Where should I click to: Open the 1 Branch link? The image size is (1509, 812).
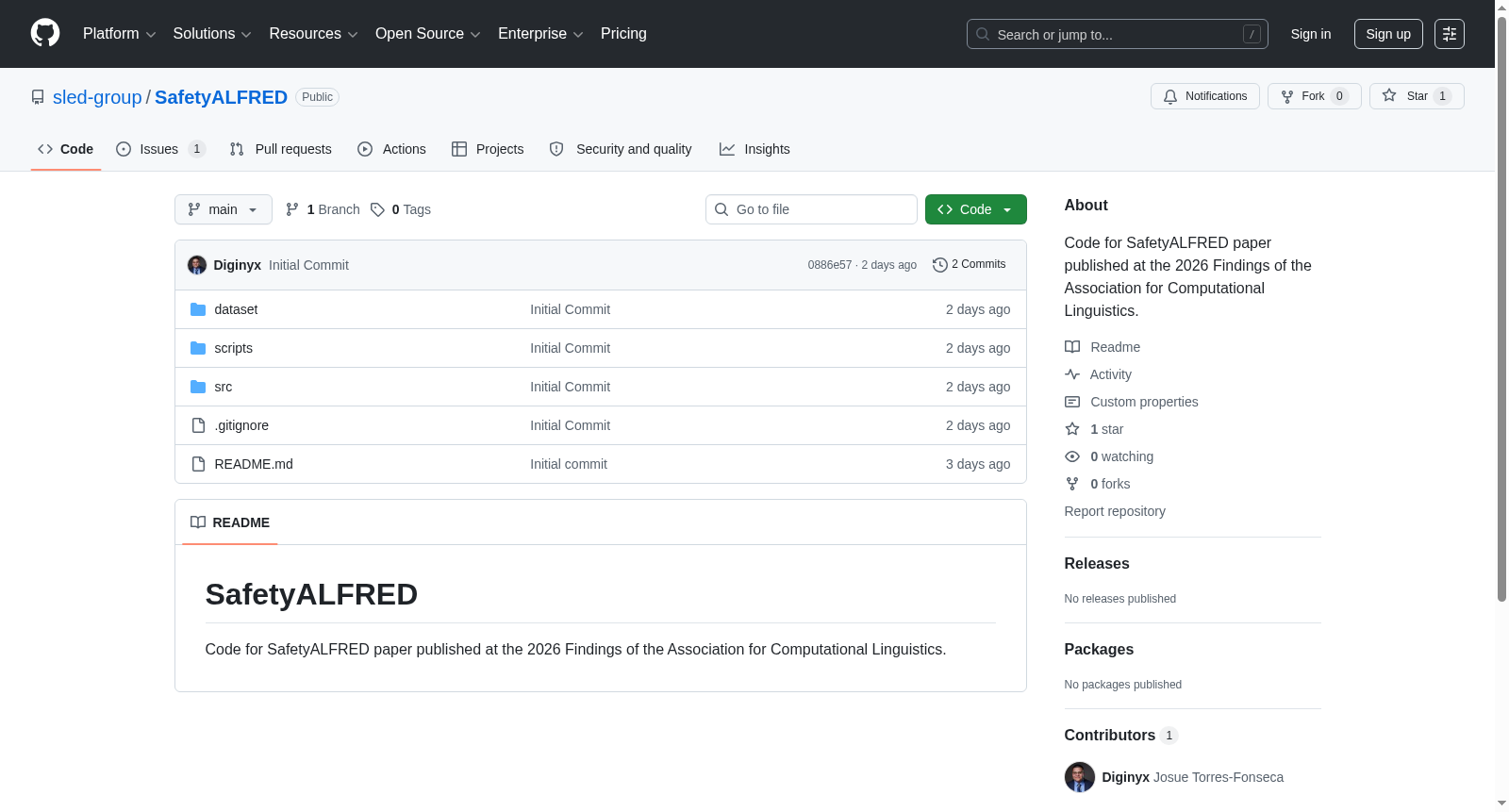323,209
